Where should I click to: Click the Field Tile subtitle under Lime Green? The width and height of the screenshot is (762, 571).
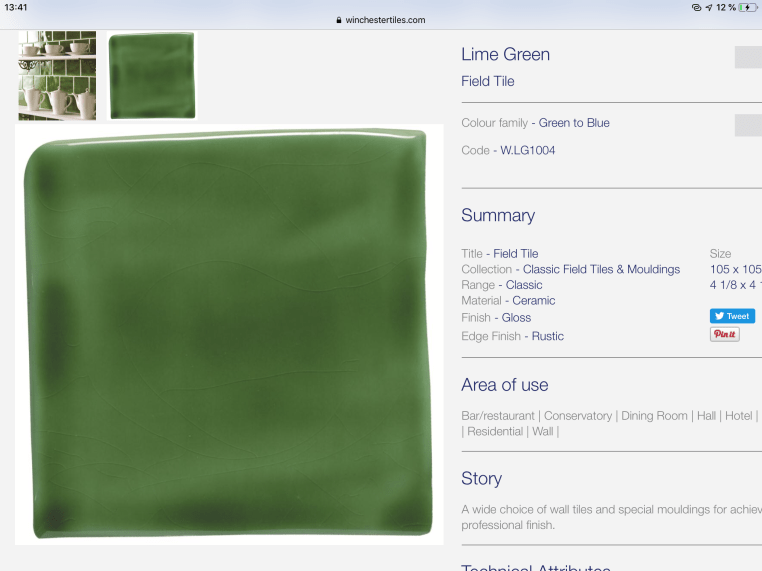487,81
